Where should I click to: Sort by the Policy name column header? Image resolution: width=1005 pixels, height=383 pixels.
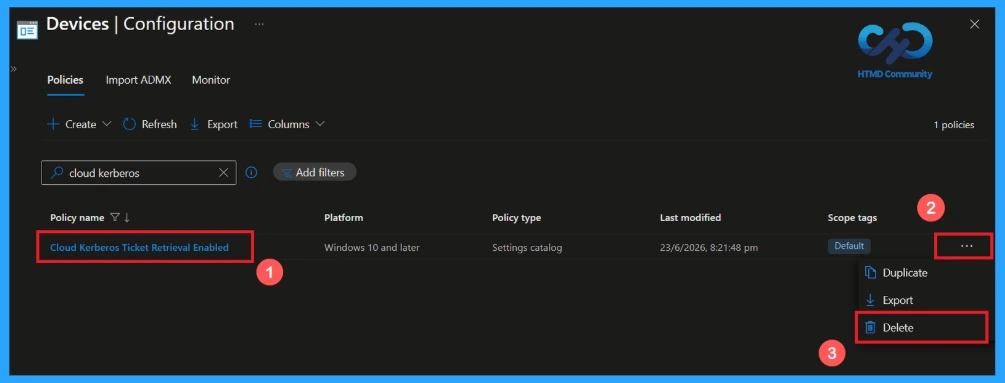click(x=77, y=218)
